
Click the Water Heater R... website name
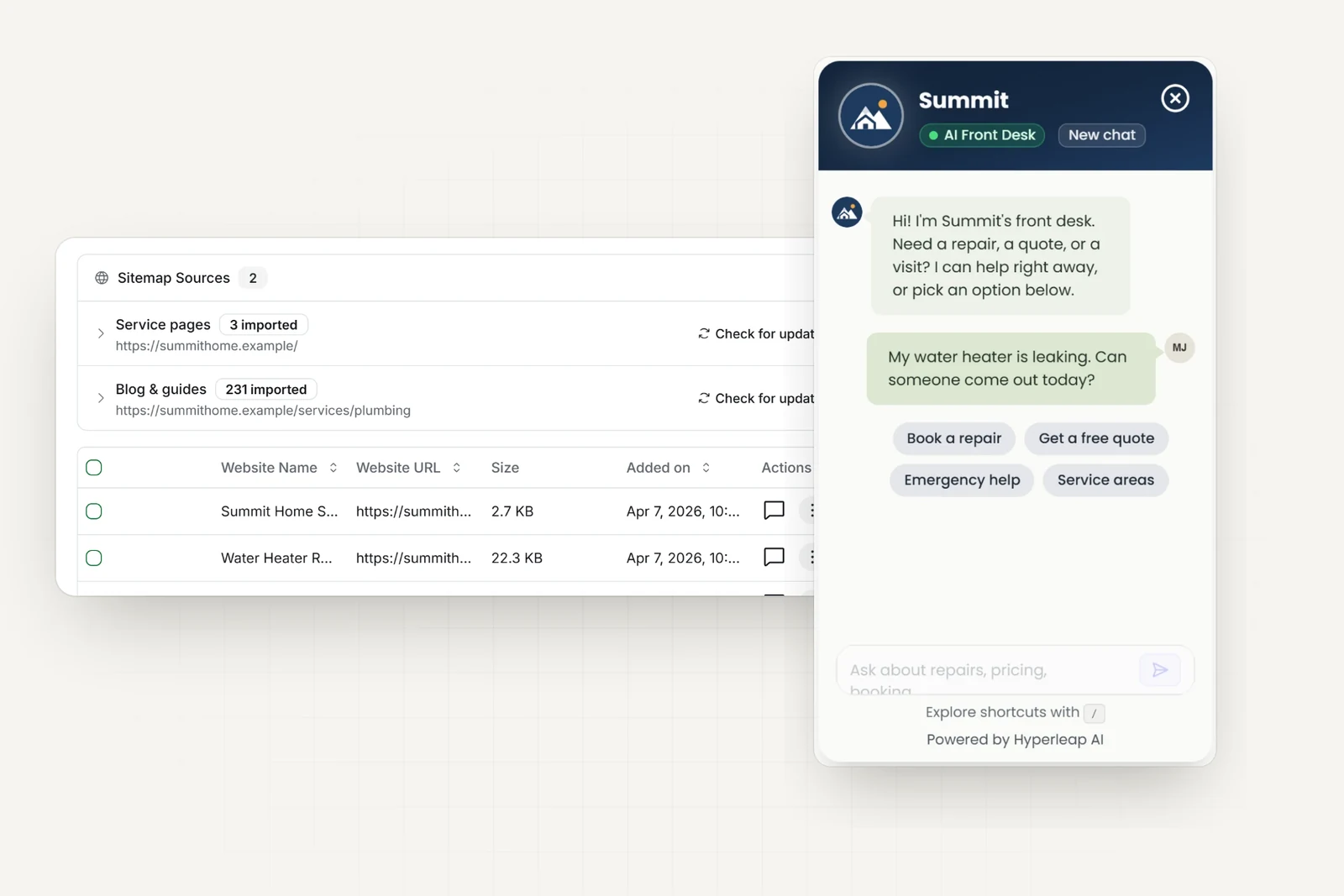click(x=276, y=558)
